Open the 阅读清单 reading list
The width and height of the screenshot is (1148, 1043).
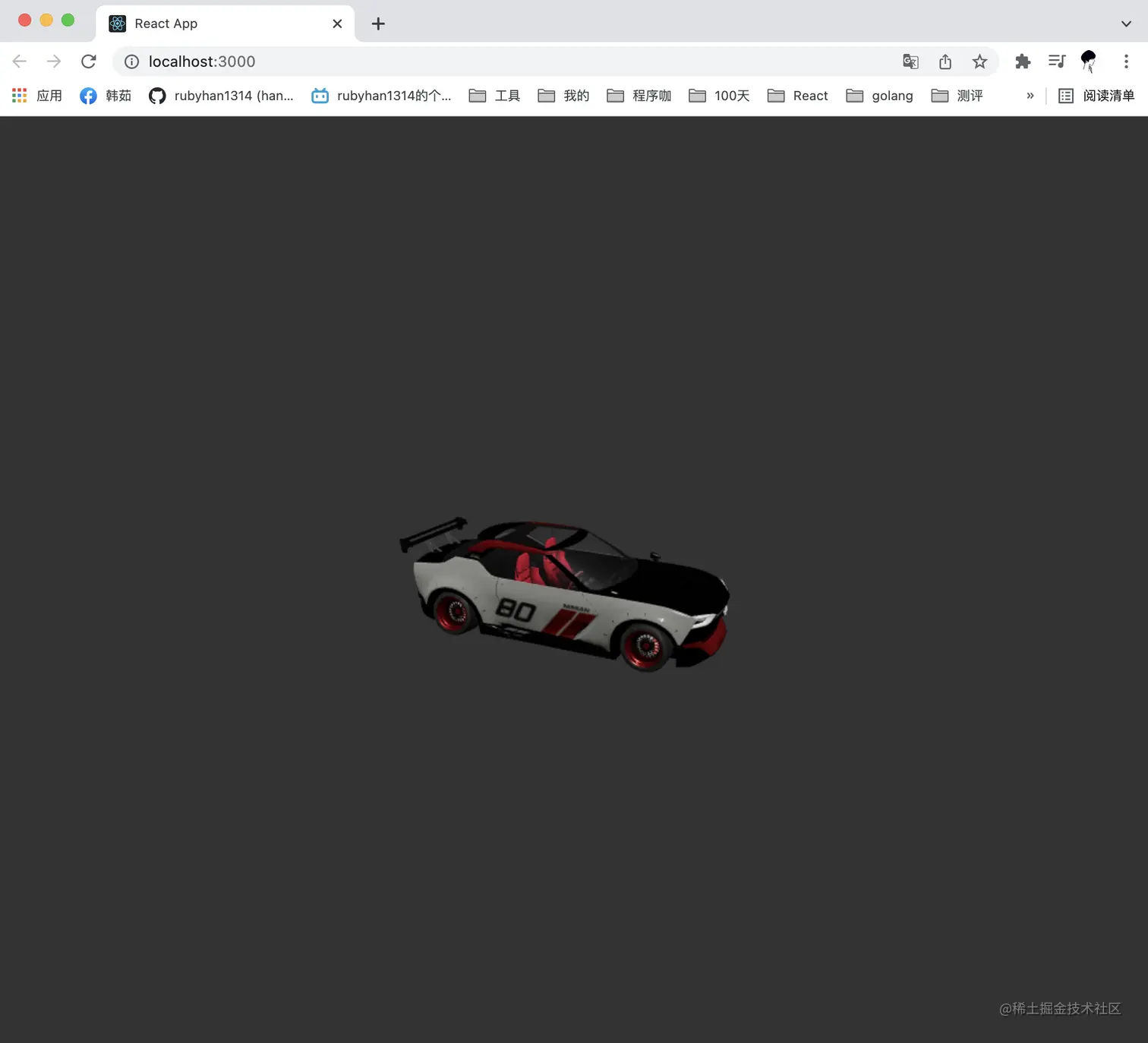coord(1096,96)
